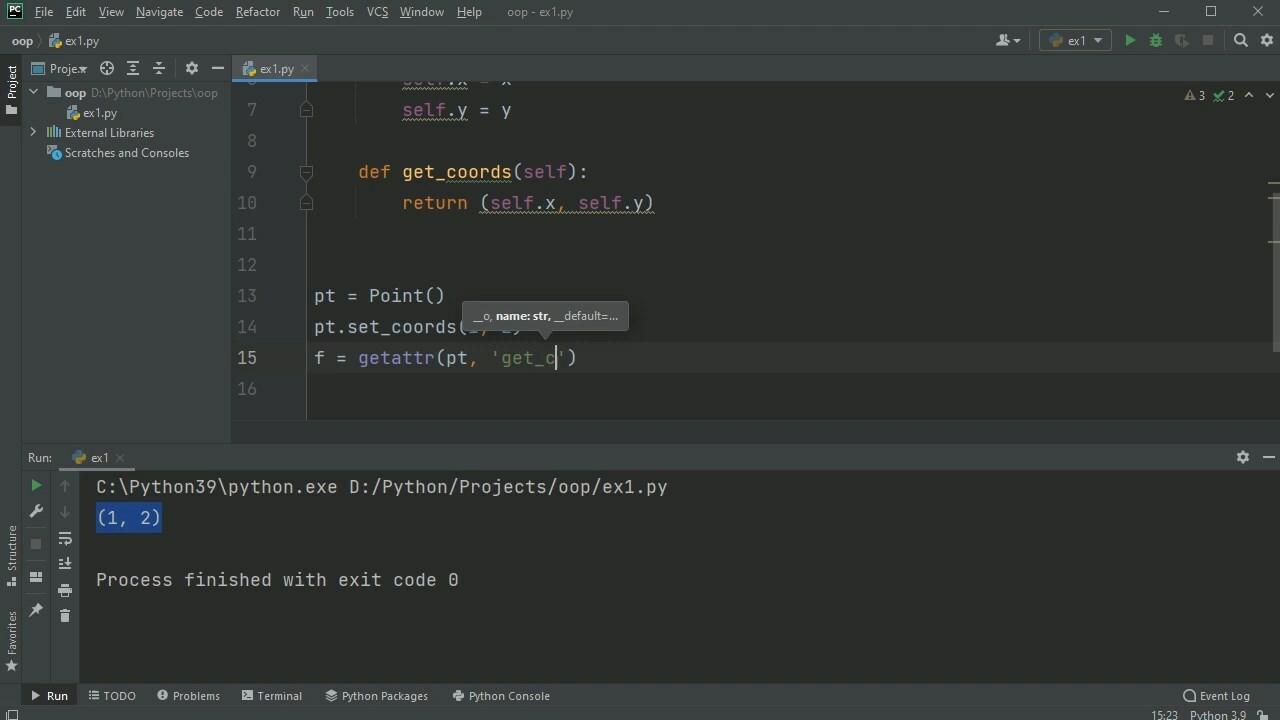
Task: Open the Help menu
Action: pyautogui.click(x=469, y=12)
